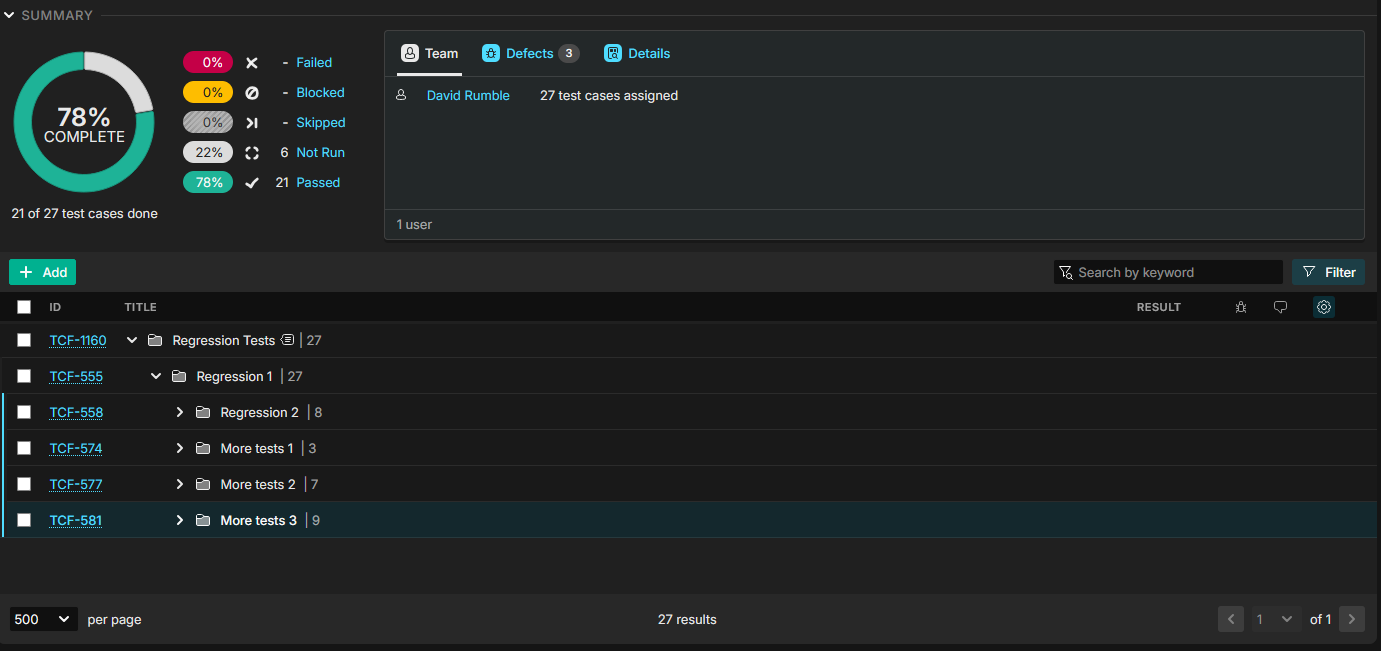The width and height of the screenshot is (1381, 651).
Task: Click the comments column icon
Action: pyautogui.click(x=1280, y=307)
